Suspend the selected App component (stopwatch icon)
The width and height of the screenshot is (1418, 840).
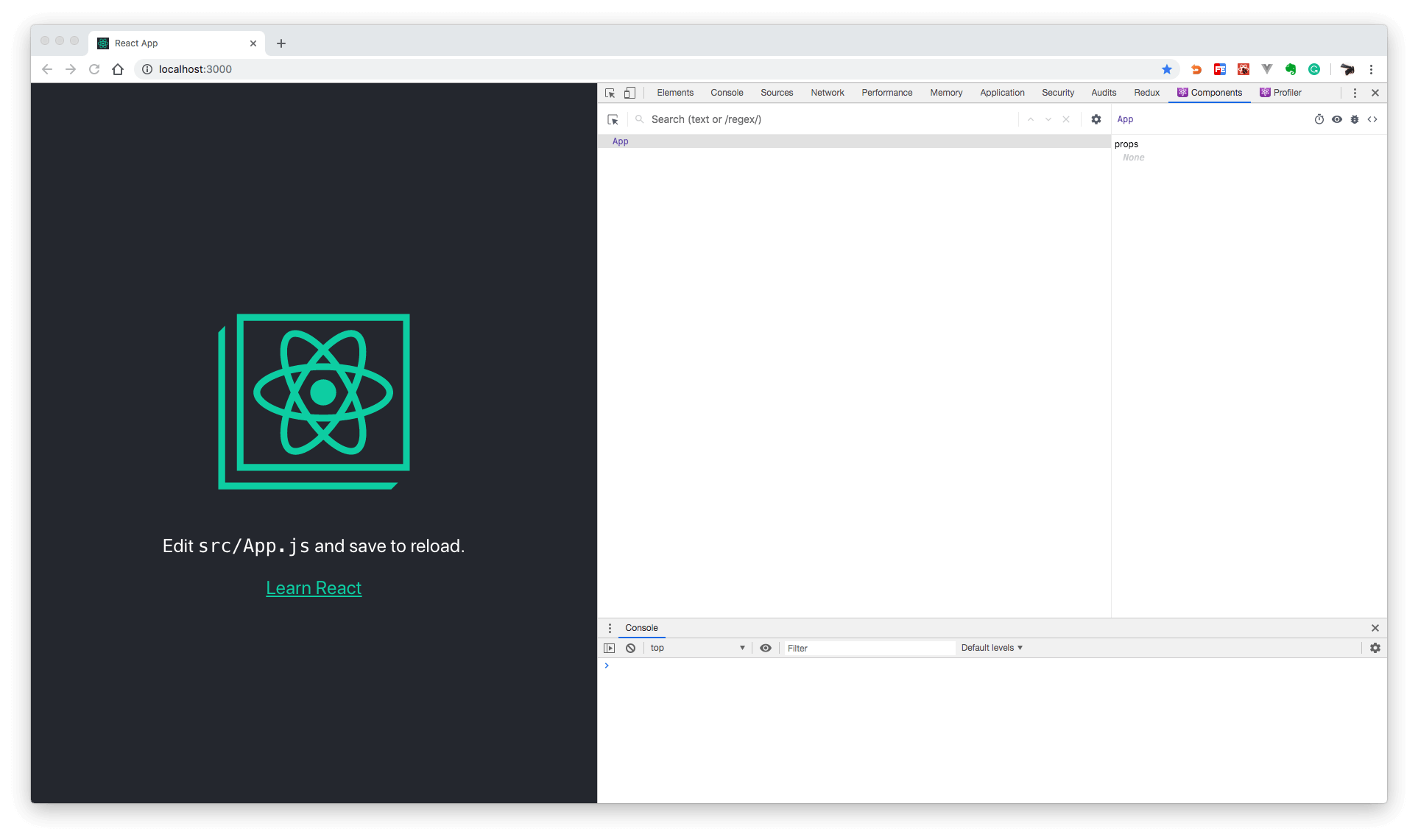[x=1319, y=119]
